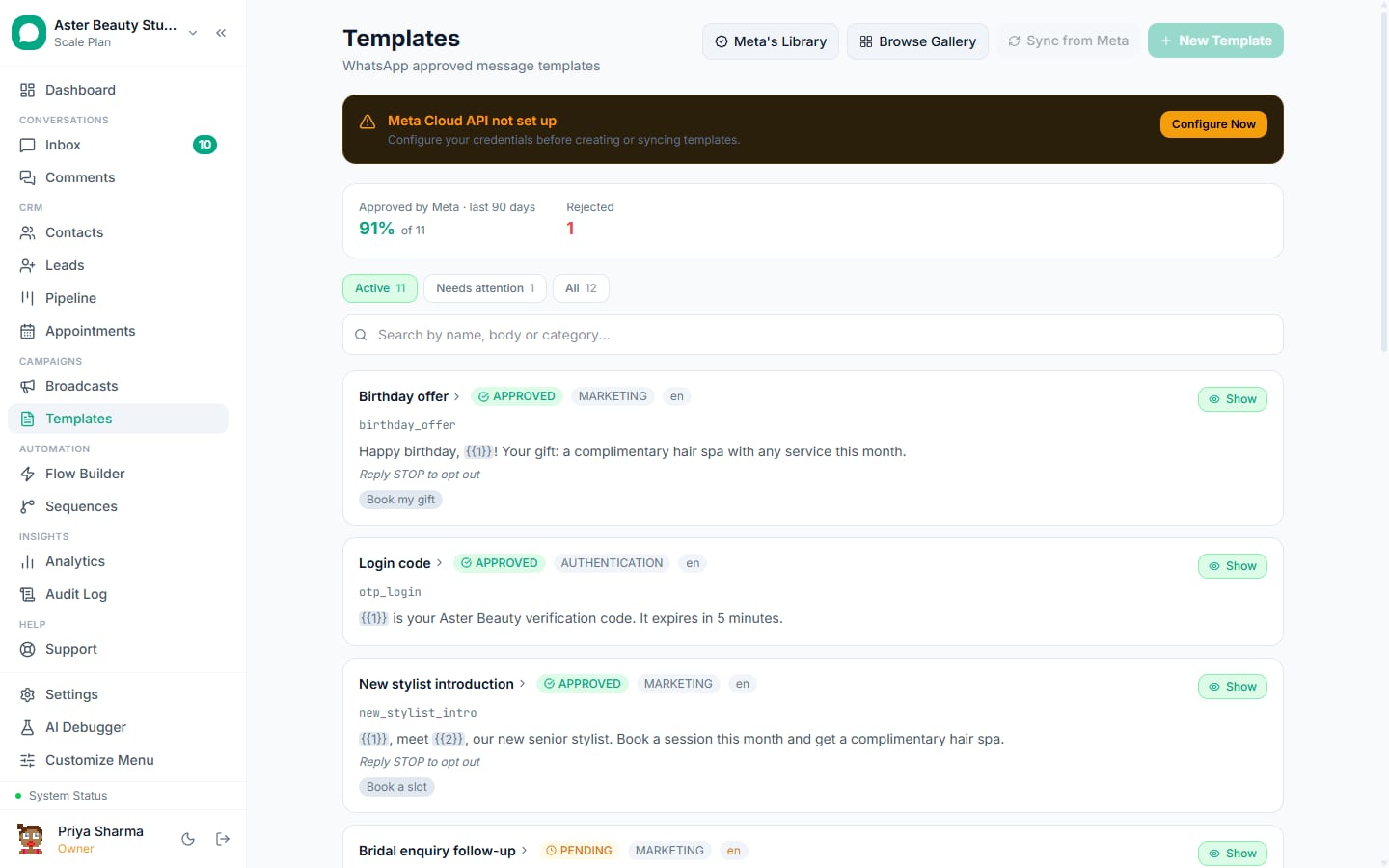This screenshot has height=868, width=1389.
Task: Click the Book a slot chip
Action: 396,787
